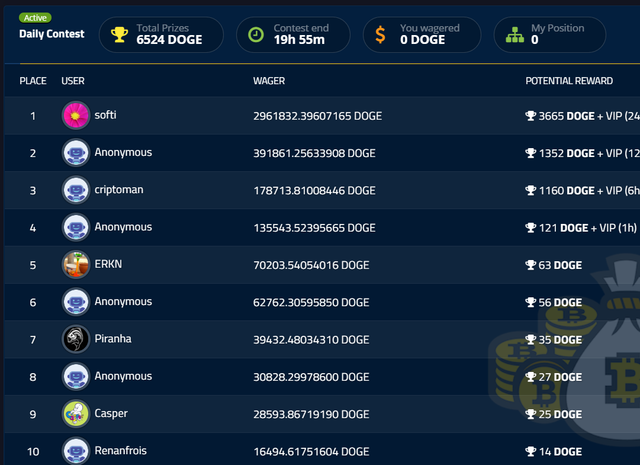
Task: Open the robot avatar in place 8 row
Action: coord(76,376)
